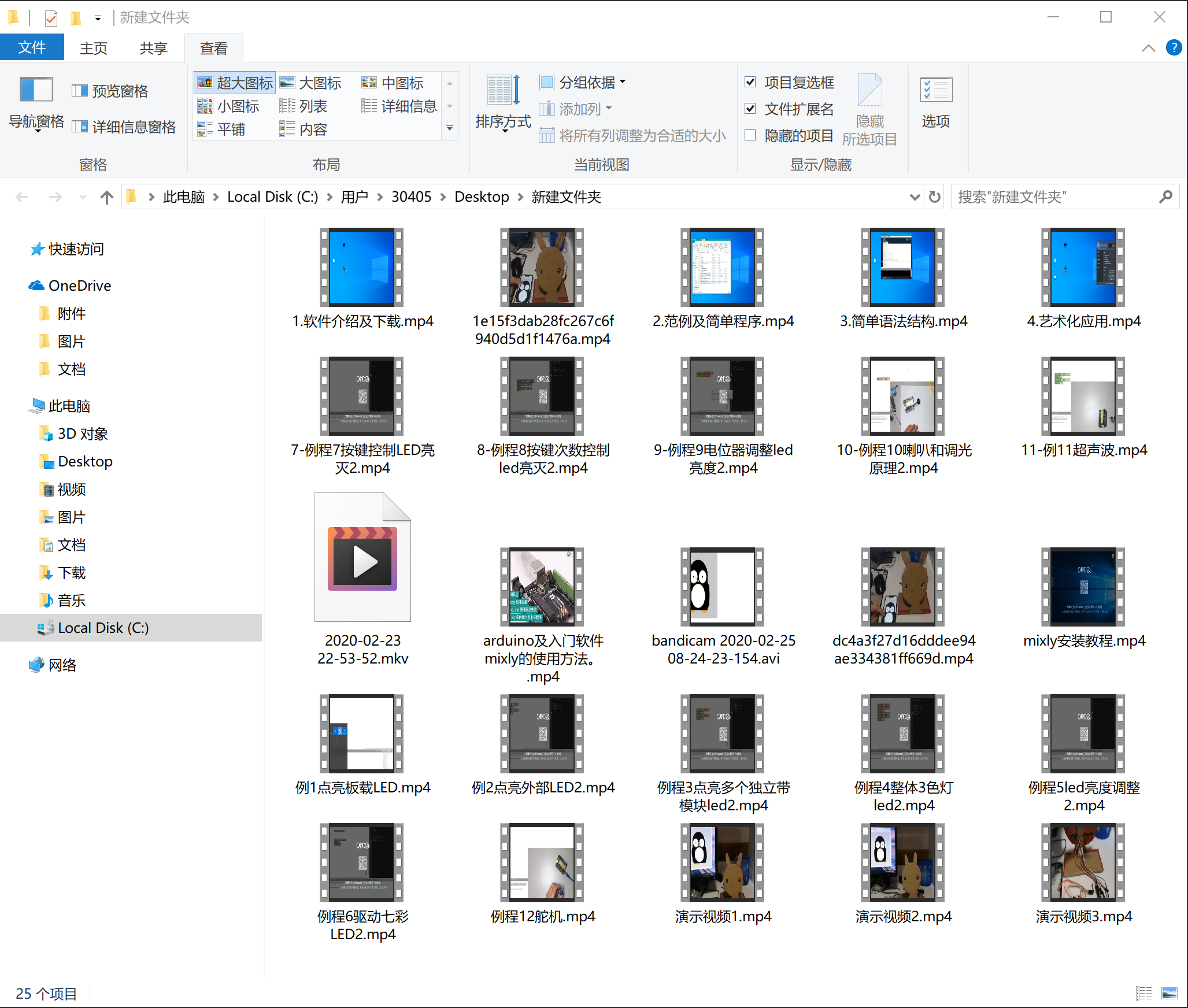Open Videos folder in navigation pane
This screenshot has height=1008, width=1188.
click(62, 490)
